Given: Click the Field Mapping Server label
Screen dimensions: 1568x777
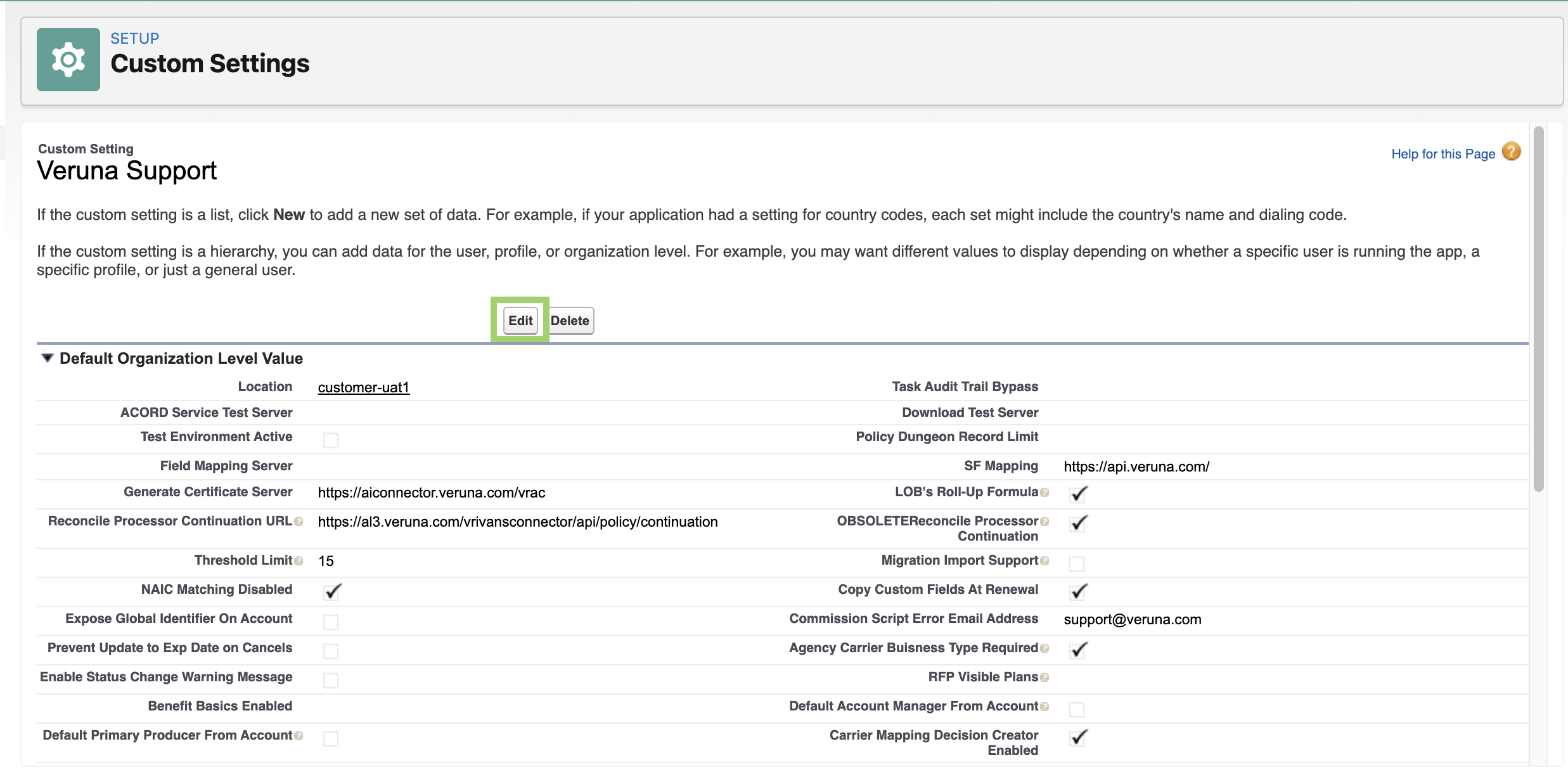Looking at the screenshot, I should point(226,466).
